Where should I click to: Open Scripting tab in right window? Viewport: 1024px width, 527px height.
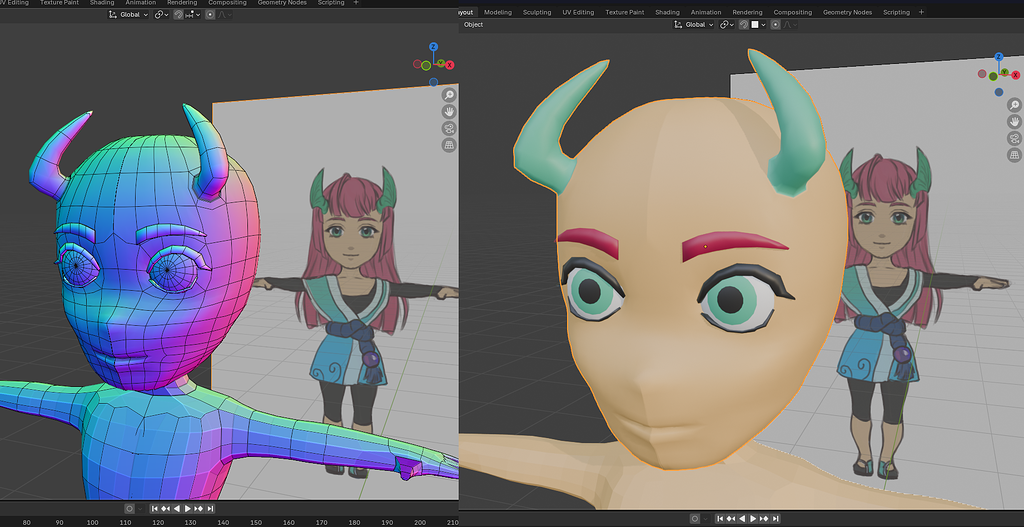pyautogui.click(x=896, y=12)
